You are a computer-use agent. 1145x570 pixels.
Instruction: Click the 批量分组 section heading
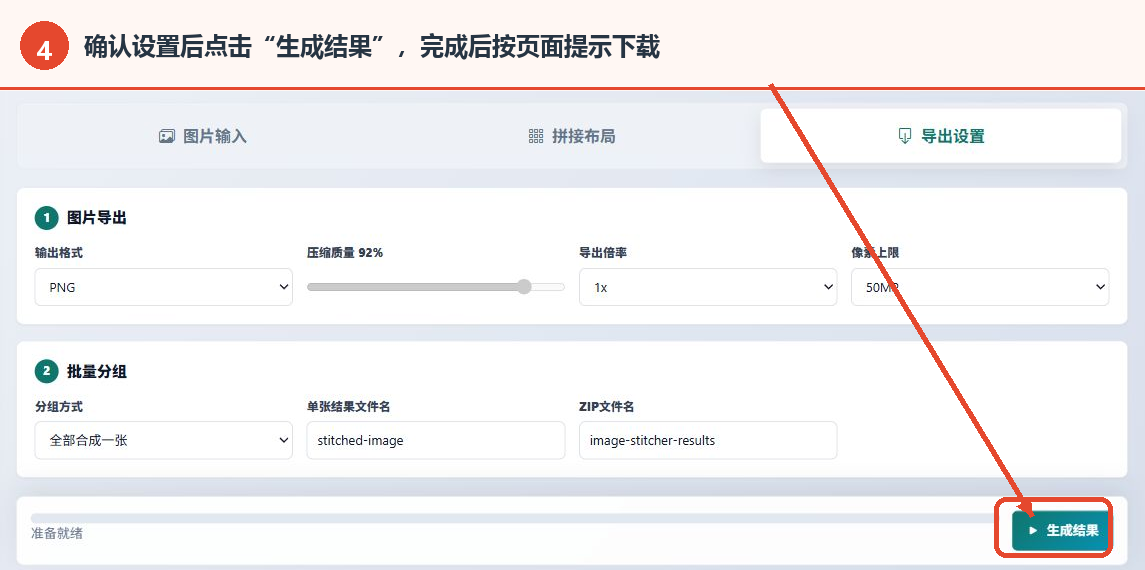click(x=96, y=372)
